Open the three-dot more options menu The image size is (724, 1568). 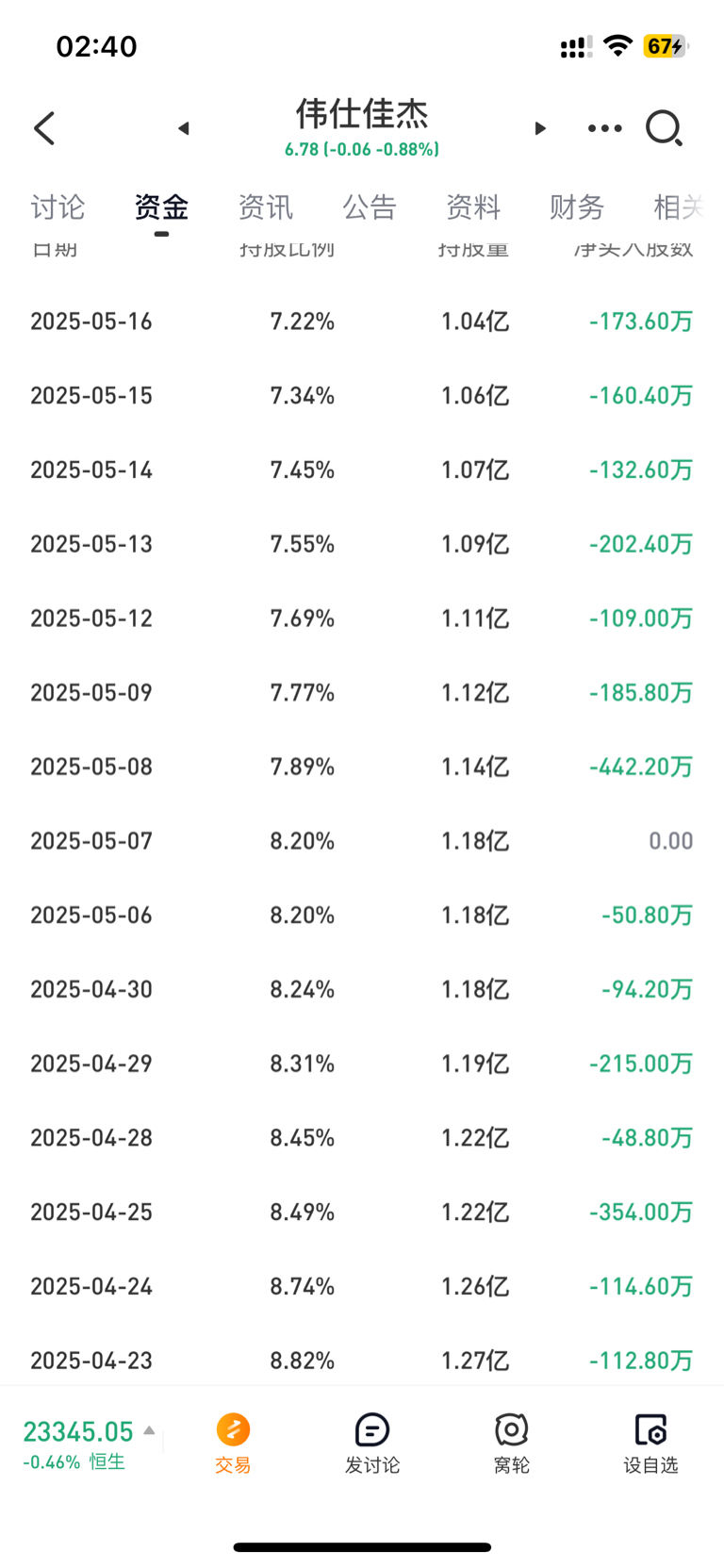click(604, 128)
